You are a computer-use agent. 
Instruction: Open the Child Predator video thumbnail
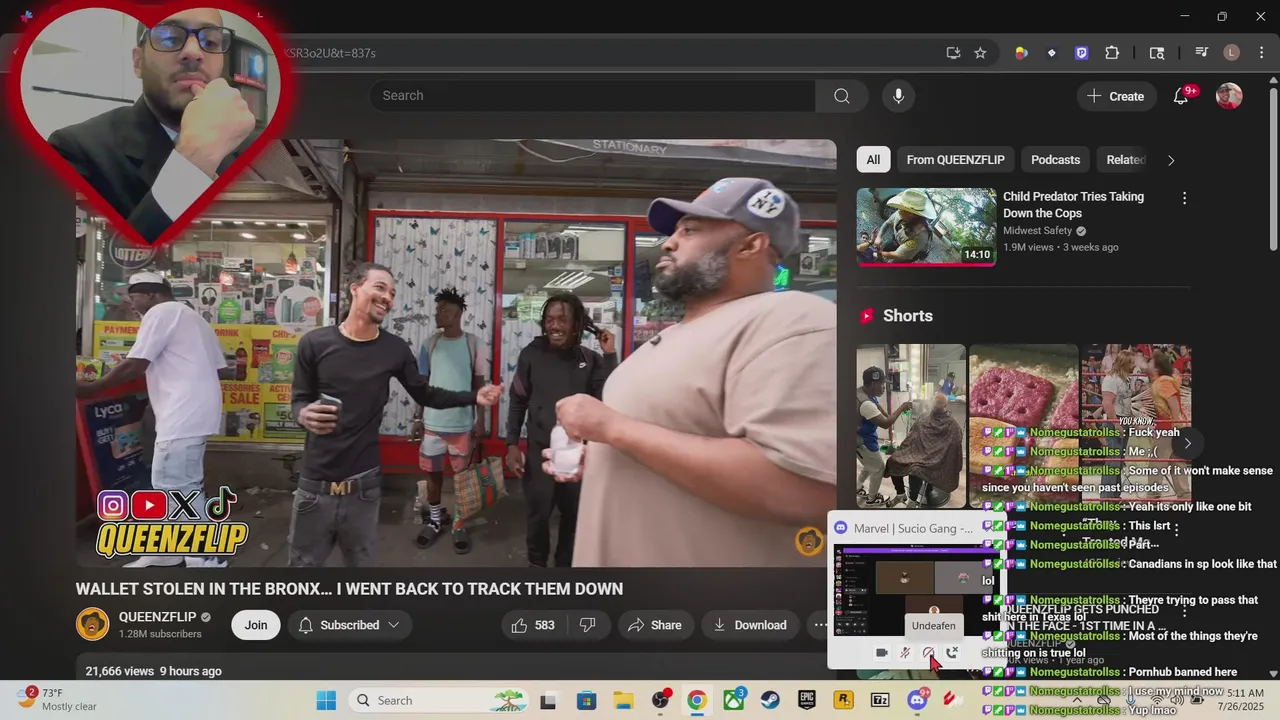click(926, 226)
